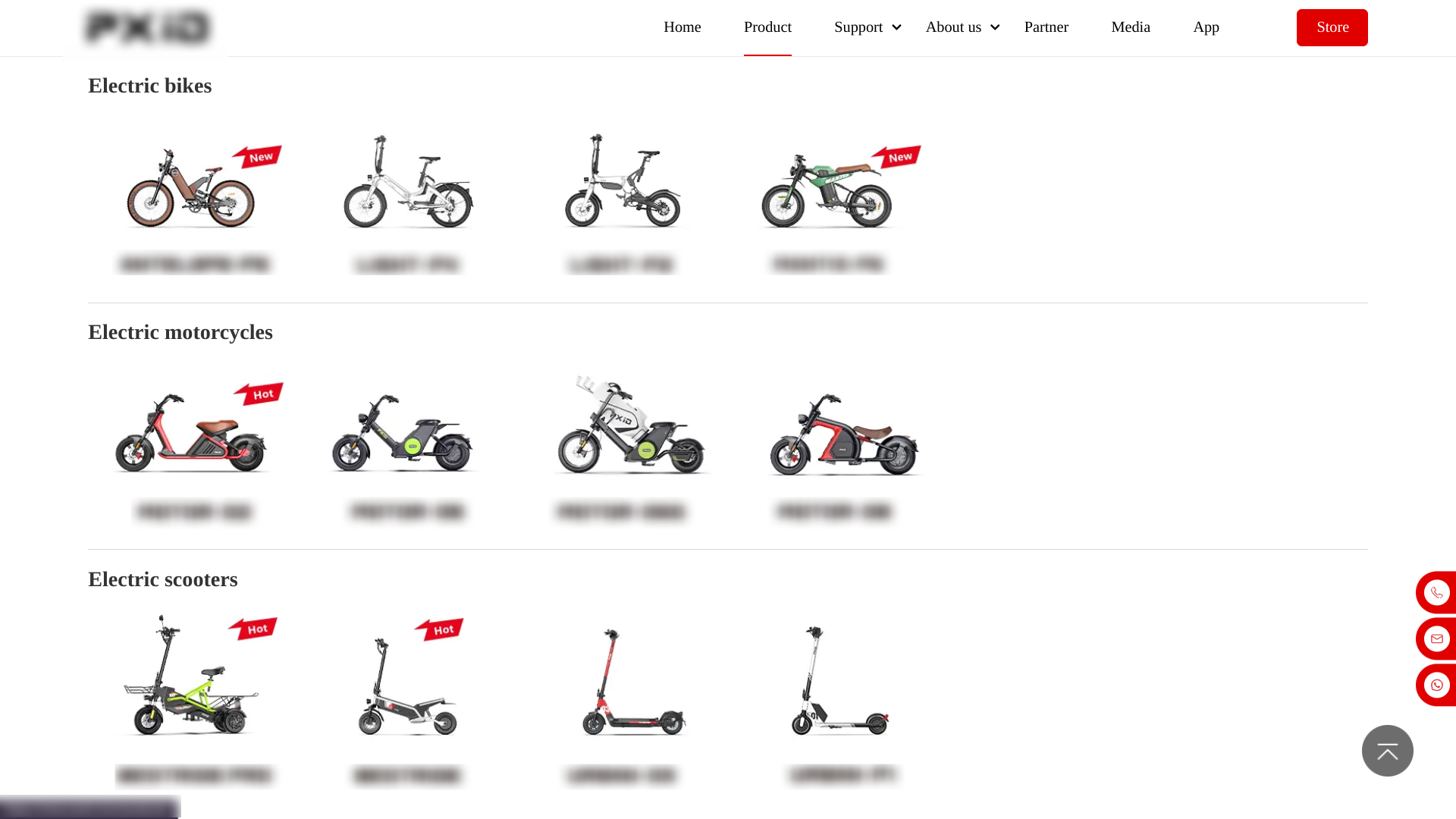Image resolution: width=1456 pixels, height=819 pixels.
Task: Open the red kick scooter thumbnail
Action: coord(633,681)
